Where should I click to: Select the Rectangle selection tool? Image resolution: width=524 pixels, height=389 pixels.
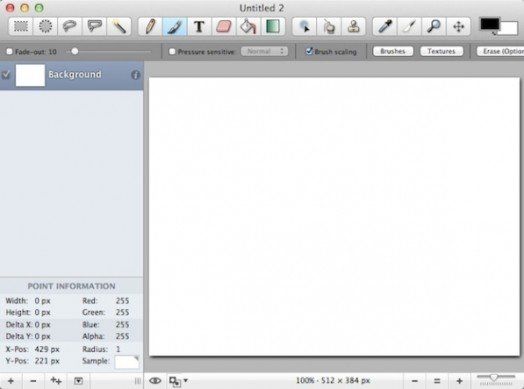(21, 26)
